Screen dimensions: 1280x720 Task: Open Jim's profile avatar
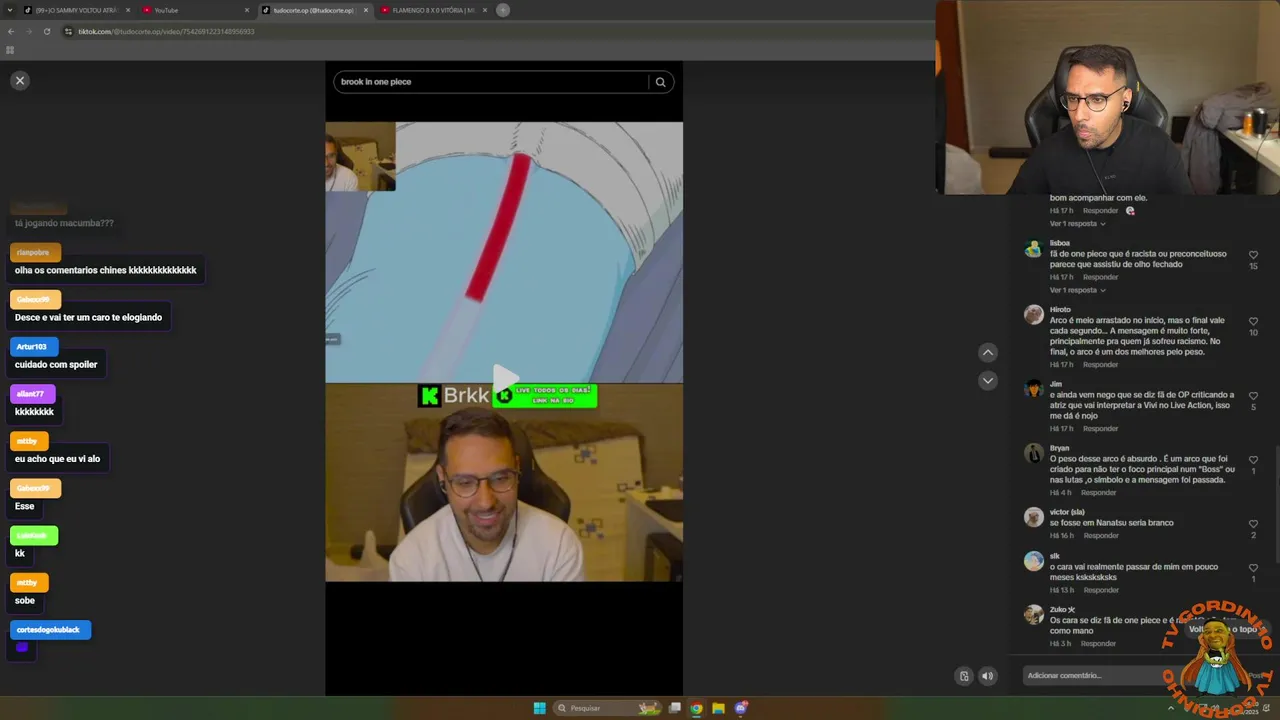[1034, 389]
